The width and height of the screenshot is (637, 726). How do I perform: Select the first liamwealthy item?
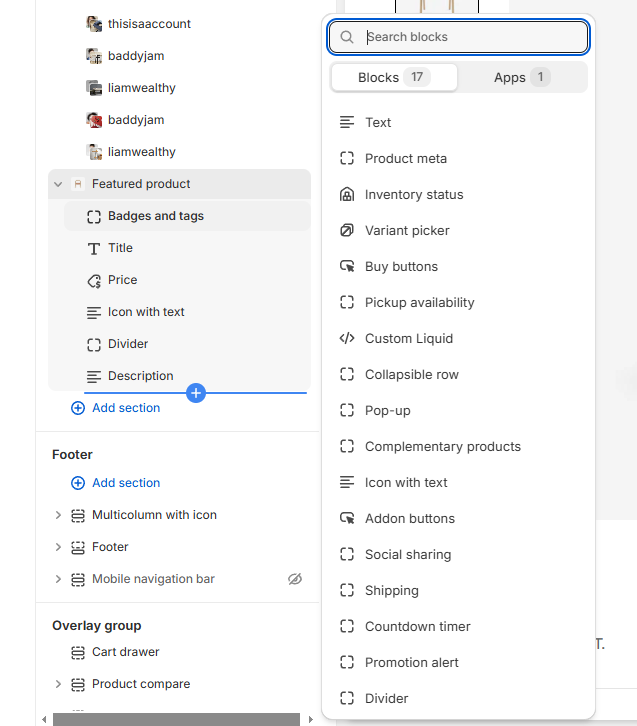click(x=187, y=88)
